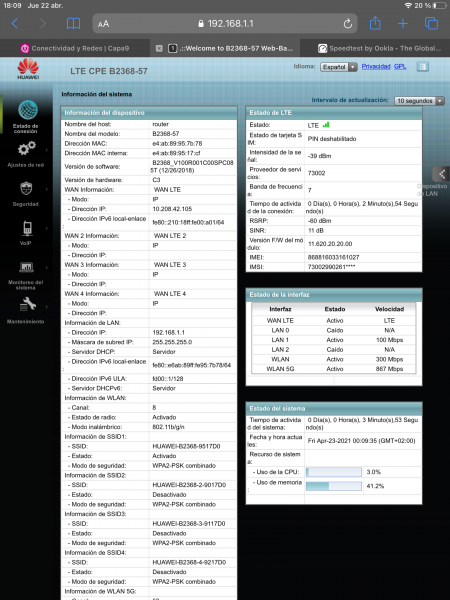Select wireless mode 802.11b/g/n
Screen dimensions: 450x600
169,427
